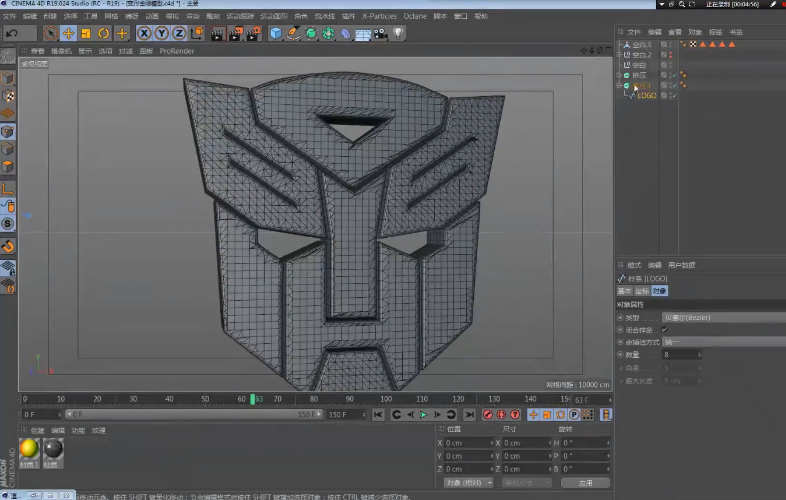This screenshot has height=500, width=786.
Task: Select the Coordinate System cube icon
Action: click(196, 34)
